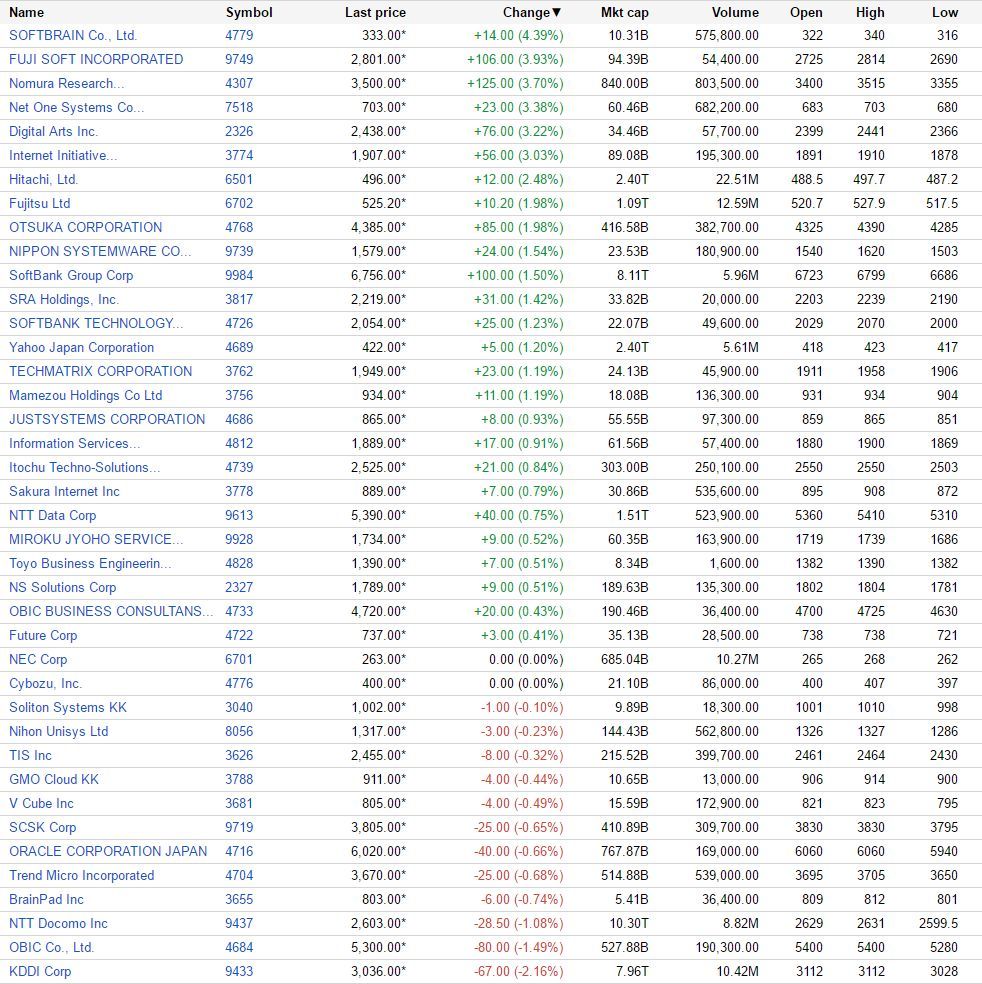The image size is (982, 984).
Task: Open the Toyo Business Engineerin... link
Action: click(90, 564)
